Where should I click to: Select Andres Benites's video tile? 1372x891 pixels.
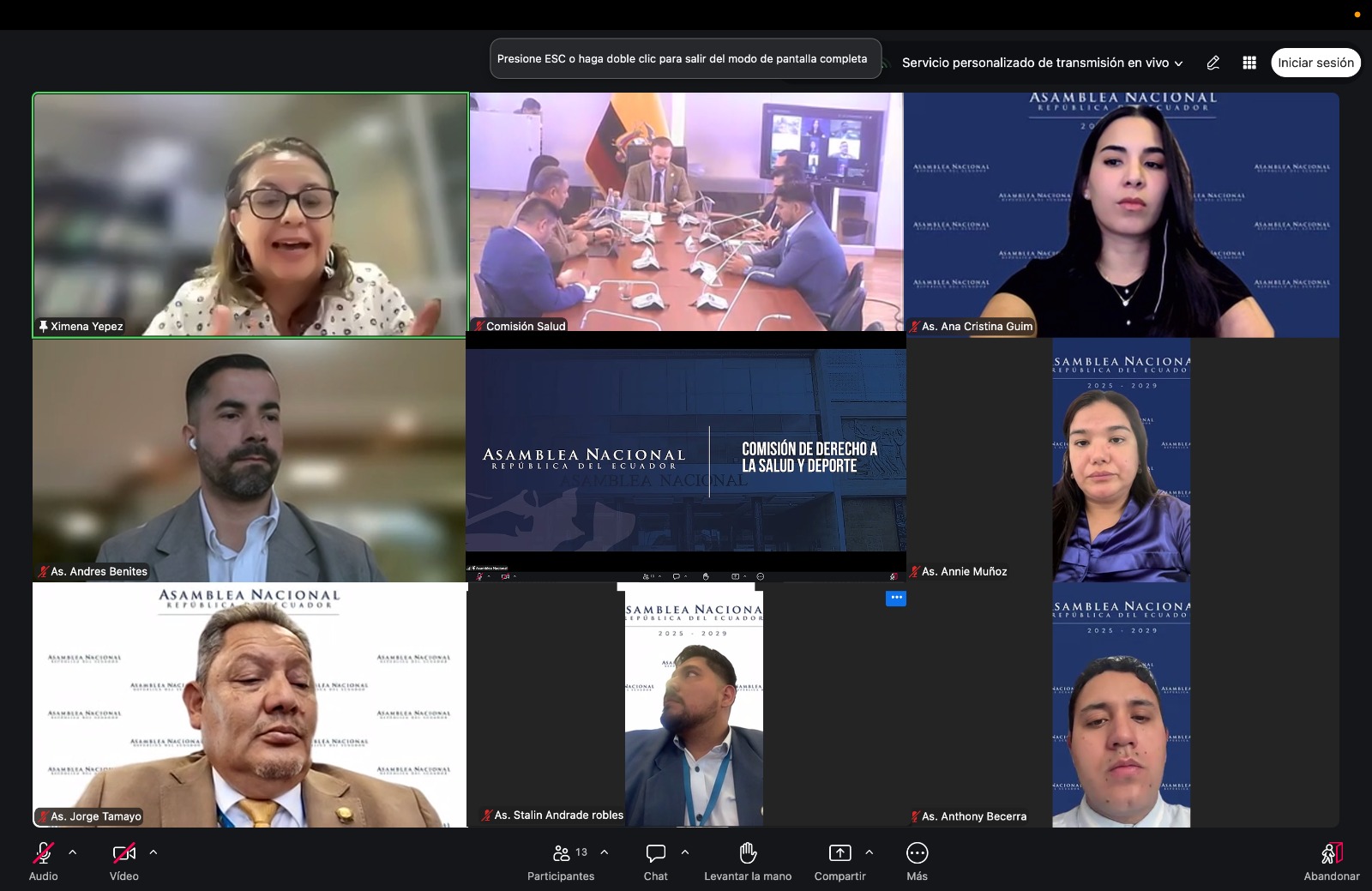tap(250, 461)
